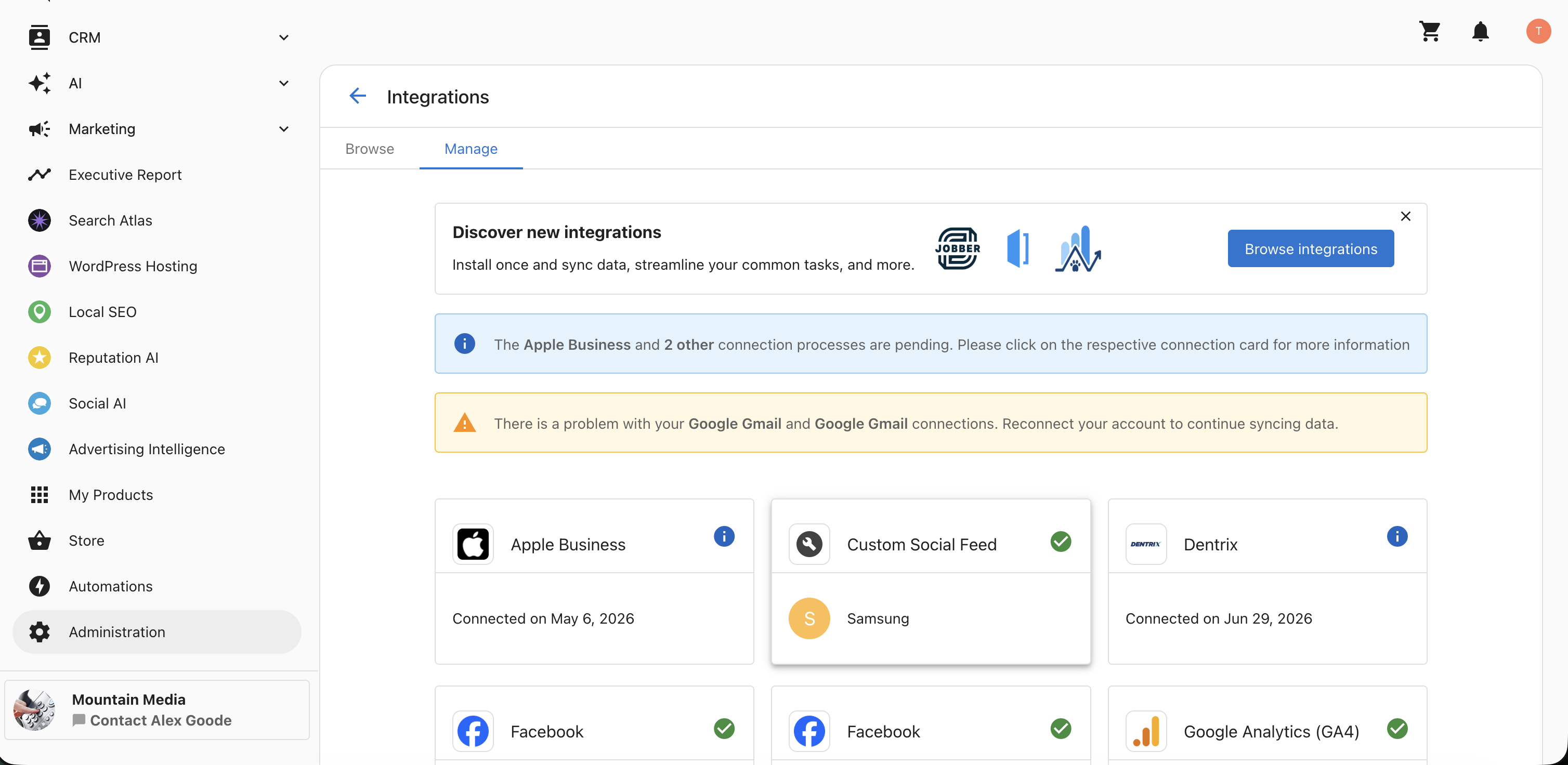Click the Custom Social Feed wrench icon
Viewport: 1568px width, 765px height.
(x=809, y=544)
